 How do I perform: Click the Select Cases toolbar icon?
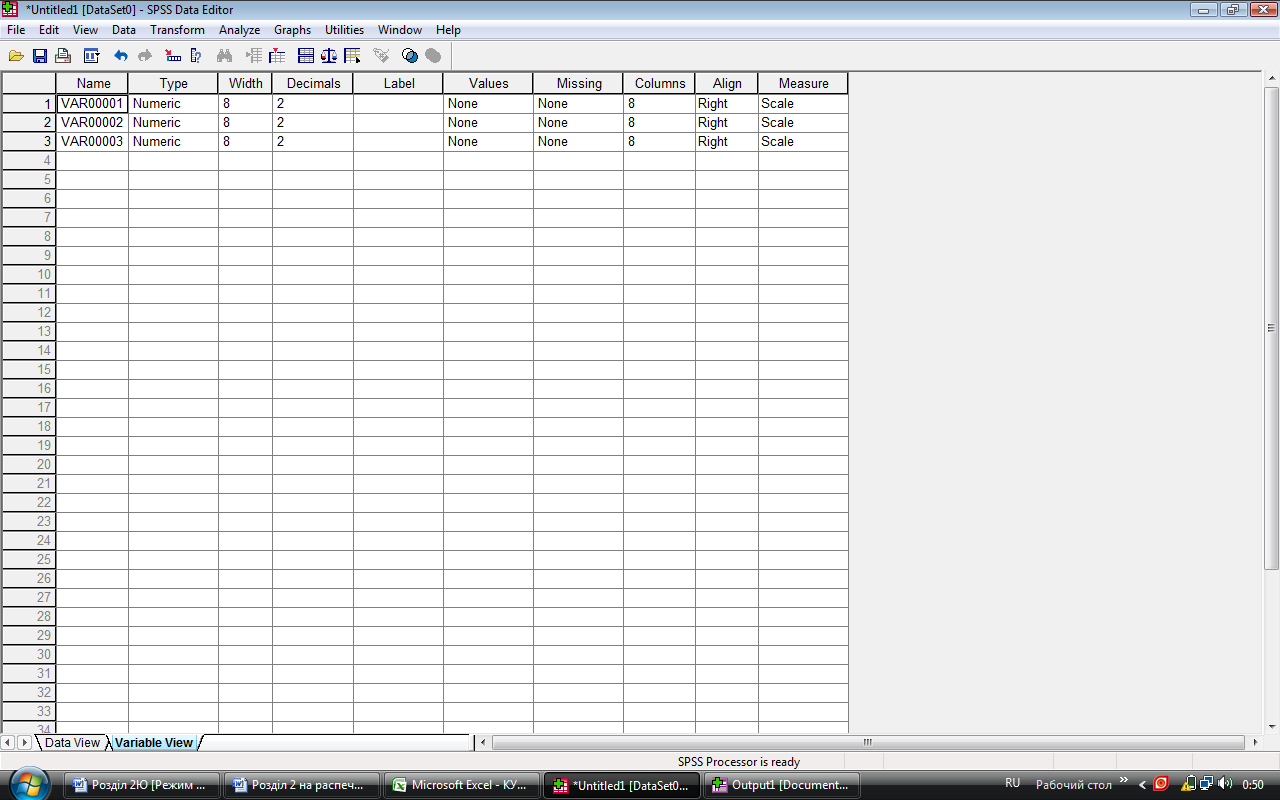pos(352,56)
